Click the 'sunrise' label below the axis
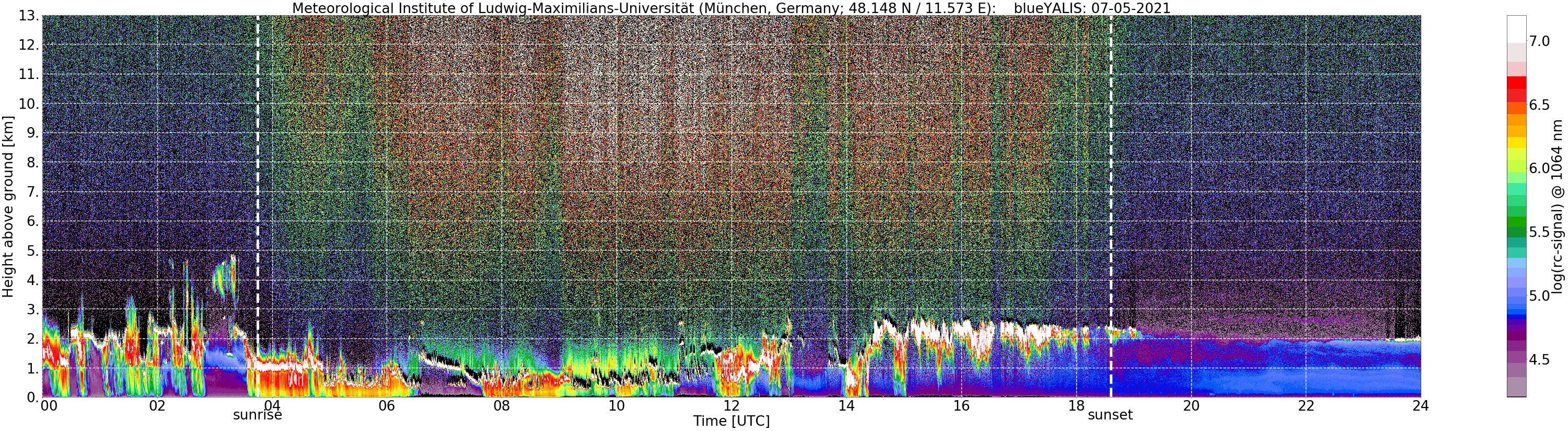 pyautogui.click(x=258, y=415)
